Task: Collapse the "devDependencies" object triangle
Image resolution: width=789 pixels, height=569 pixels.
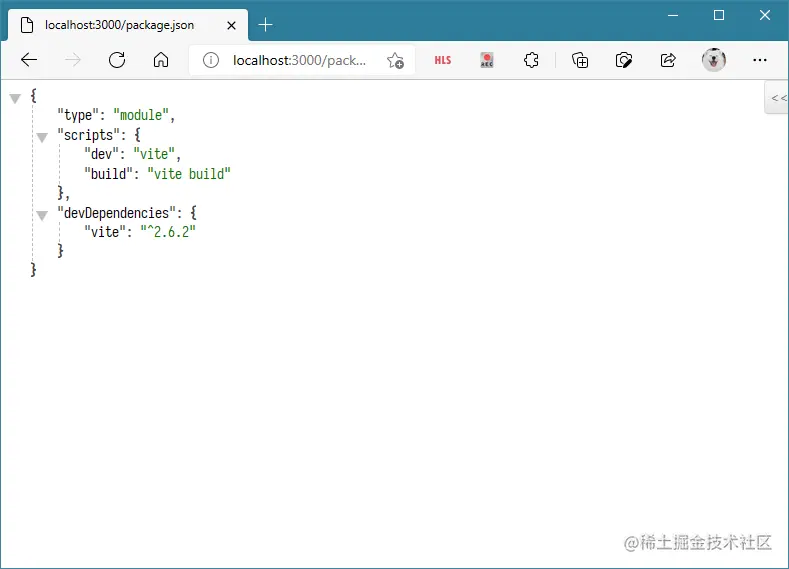Action: [x=42, y=216]
